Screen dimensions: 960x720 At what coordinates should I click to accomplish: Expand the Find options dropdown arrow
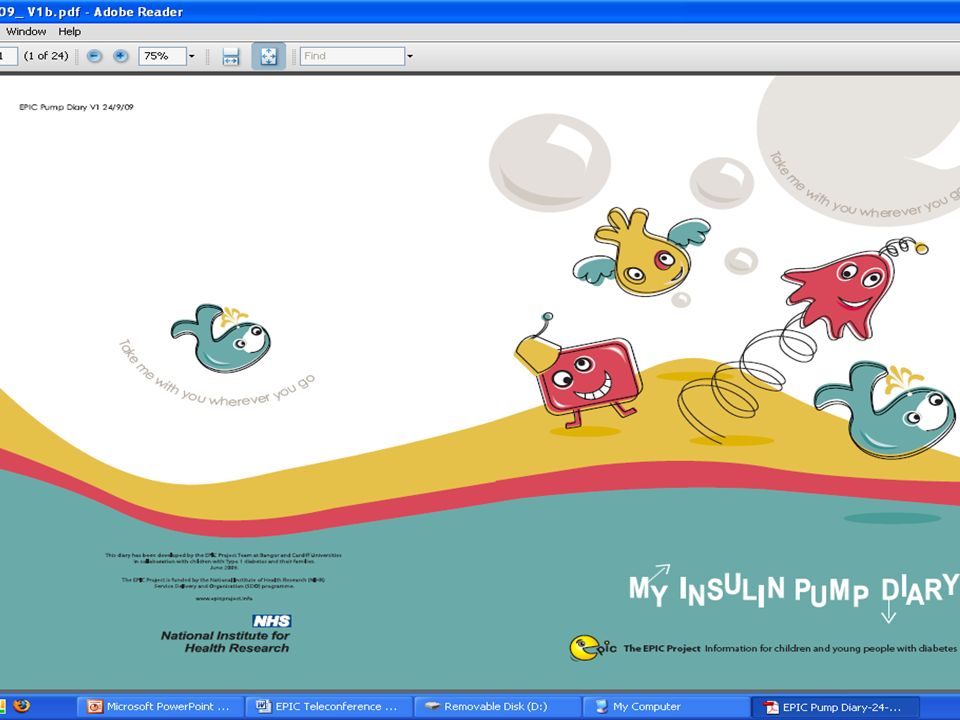[x=410, y=56]
